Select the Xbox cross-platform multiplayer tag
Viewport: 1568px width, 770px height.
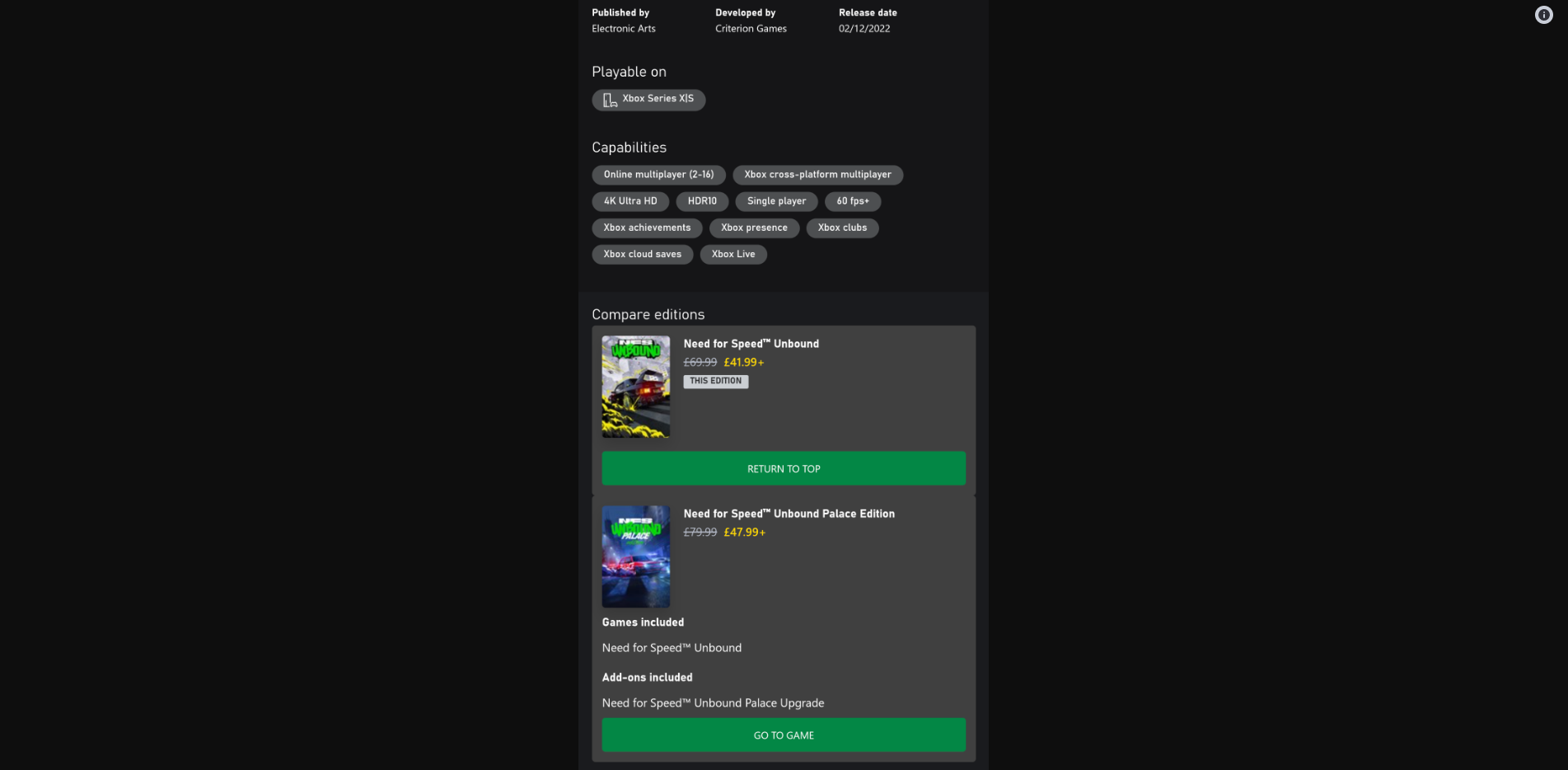(x=817, y=175)
